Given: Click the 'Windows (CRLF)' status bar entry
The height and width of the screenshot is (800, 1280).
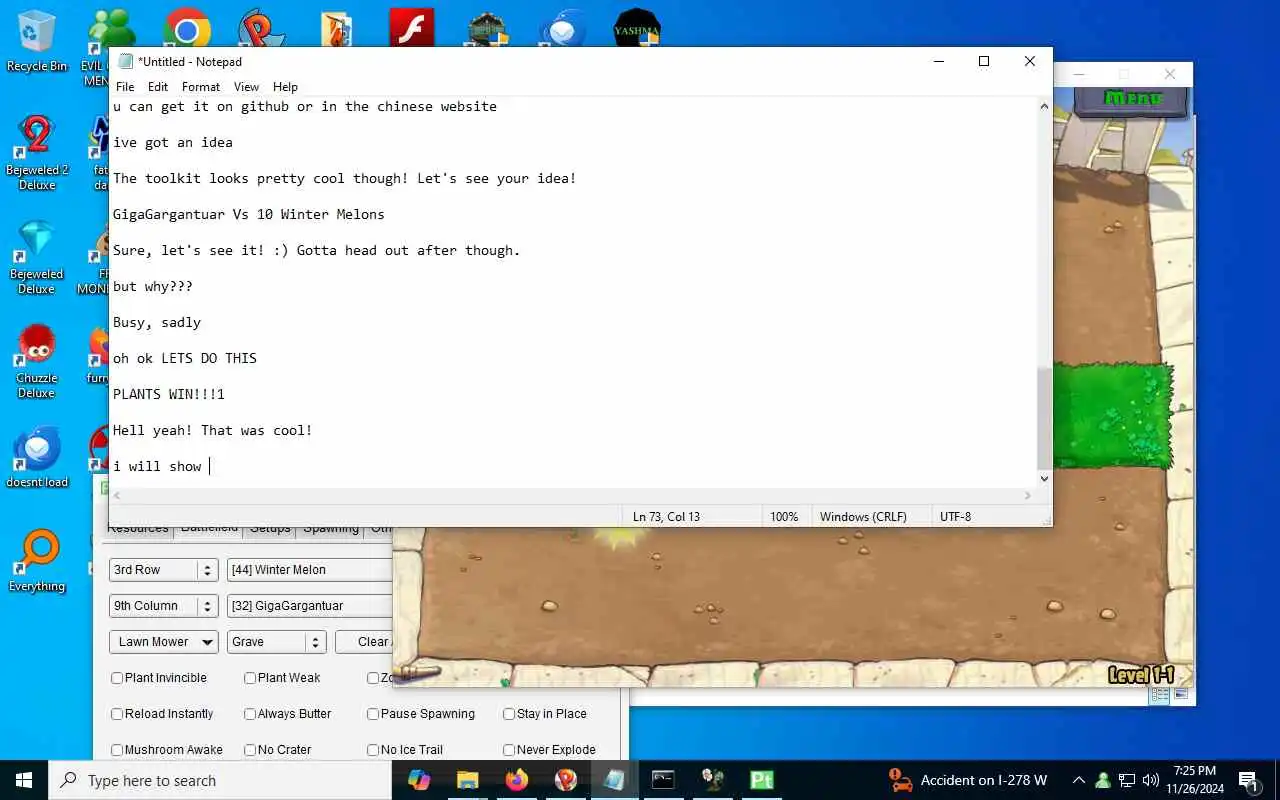Looking at the screenshot, I should pyautogui.click(x=863, y=517).
